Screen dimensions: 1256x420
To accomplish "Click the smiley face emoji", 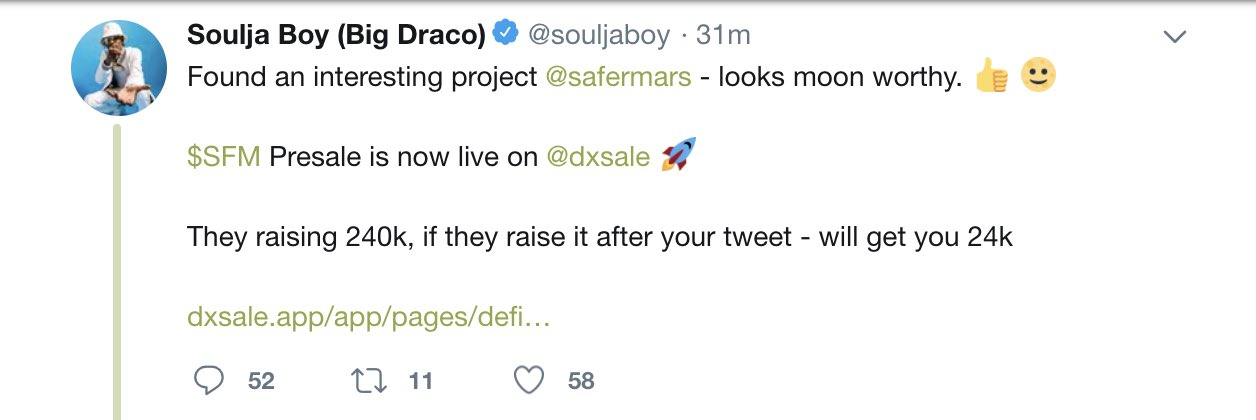I will pos(1039,76).
